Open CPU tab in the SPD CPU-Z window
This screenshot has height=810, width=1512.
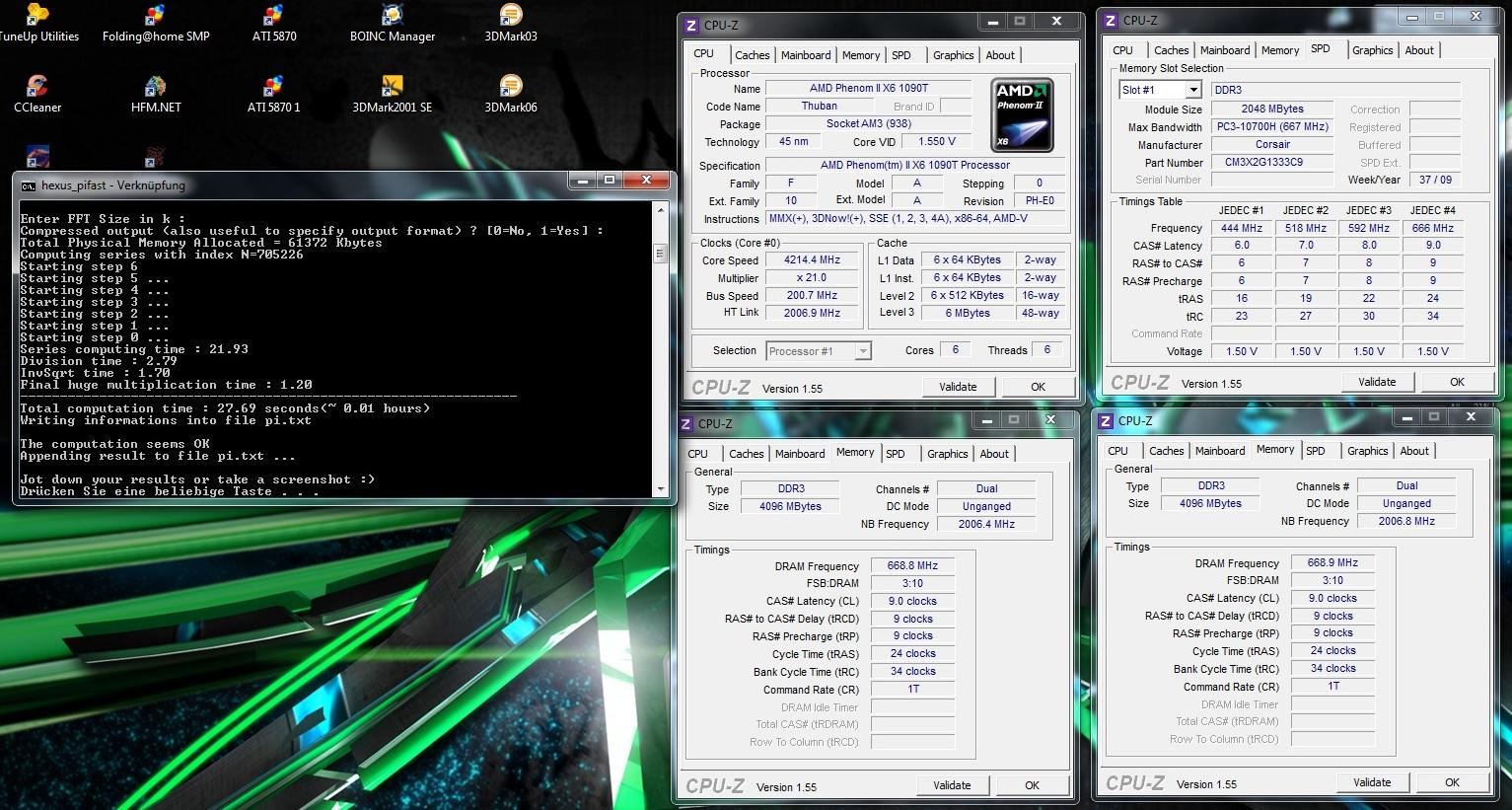point(1122,50)
